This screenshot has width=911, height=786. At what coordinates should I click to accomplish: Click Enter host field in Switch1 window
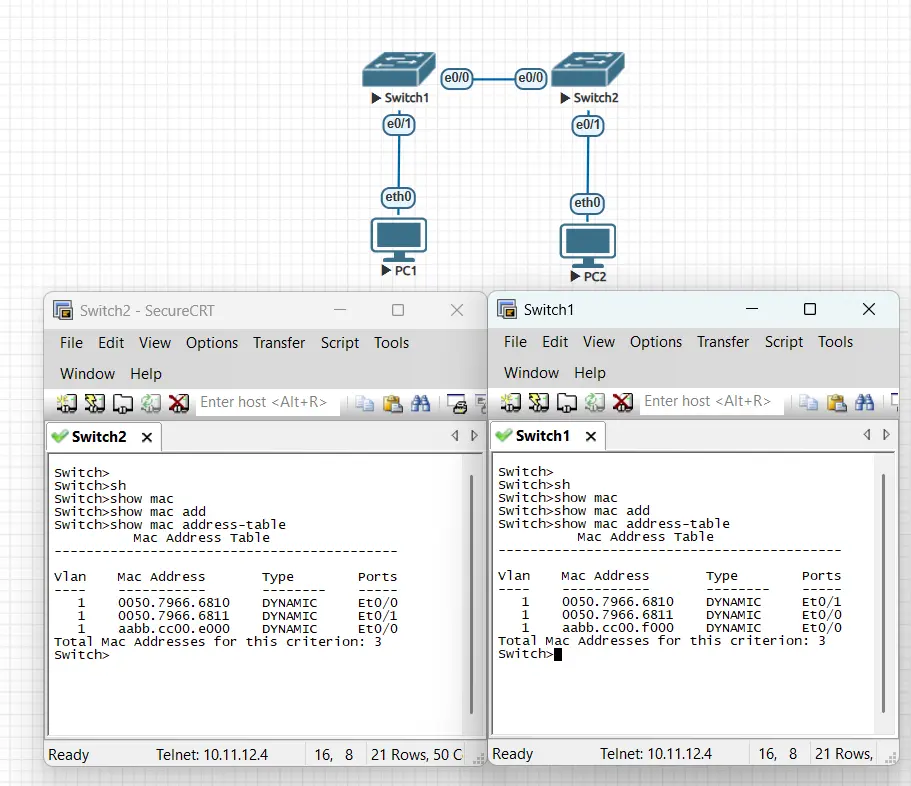711,401
